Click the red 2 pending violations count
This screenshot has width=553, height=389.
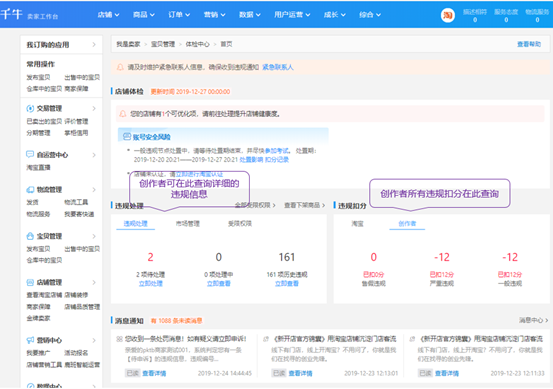coord(150,257)
